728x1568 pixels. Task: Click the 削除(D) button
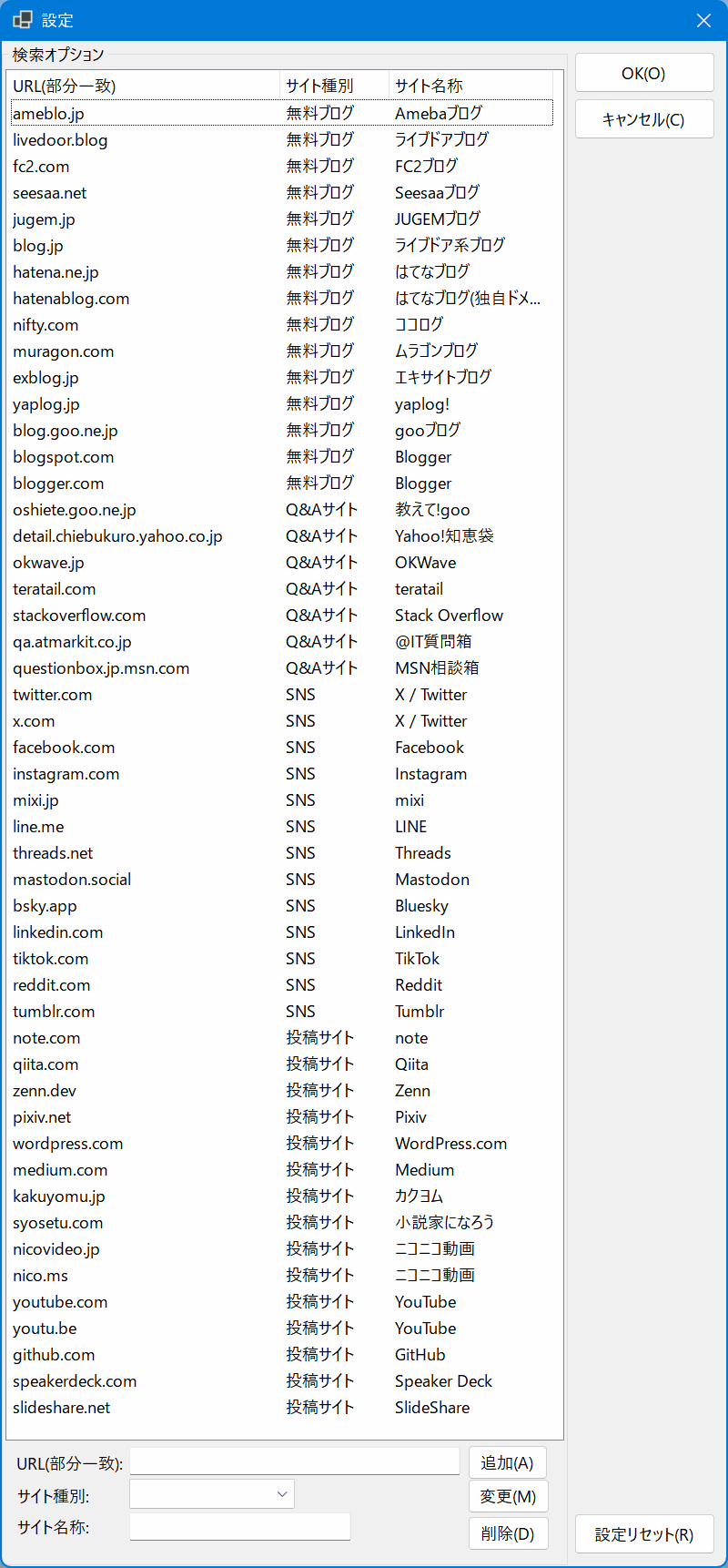tap(508, 1533)
